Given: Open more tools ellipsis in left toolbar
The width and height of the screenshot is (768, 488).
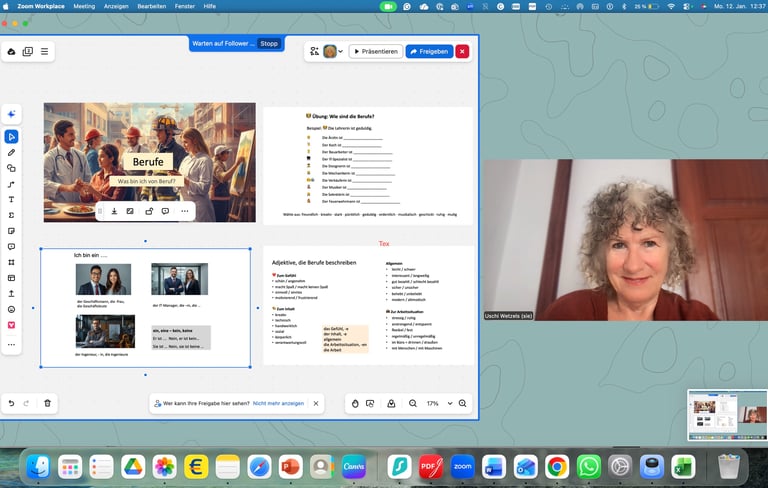Looking at the screenshot, I should [x=11, y=344].
